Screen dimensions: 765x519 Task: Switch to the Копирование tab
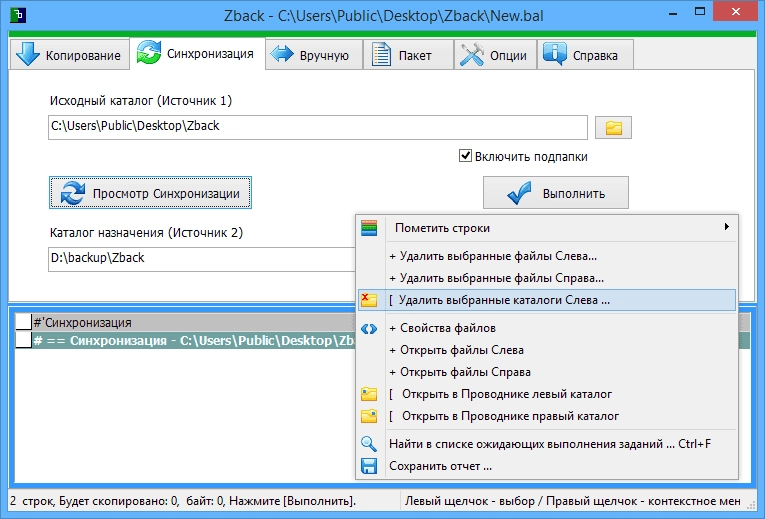tap(69, 54)
